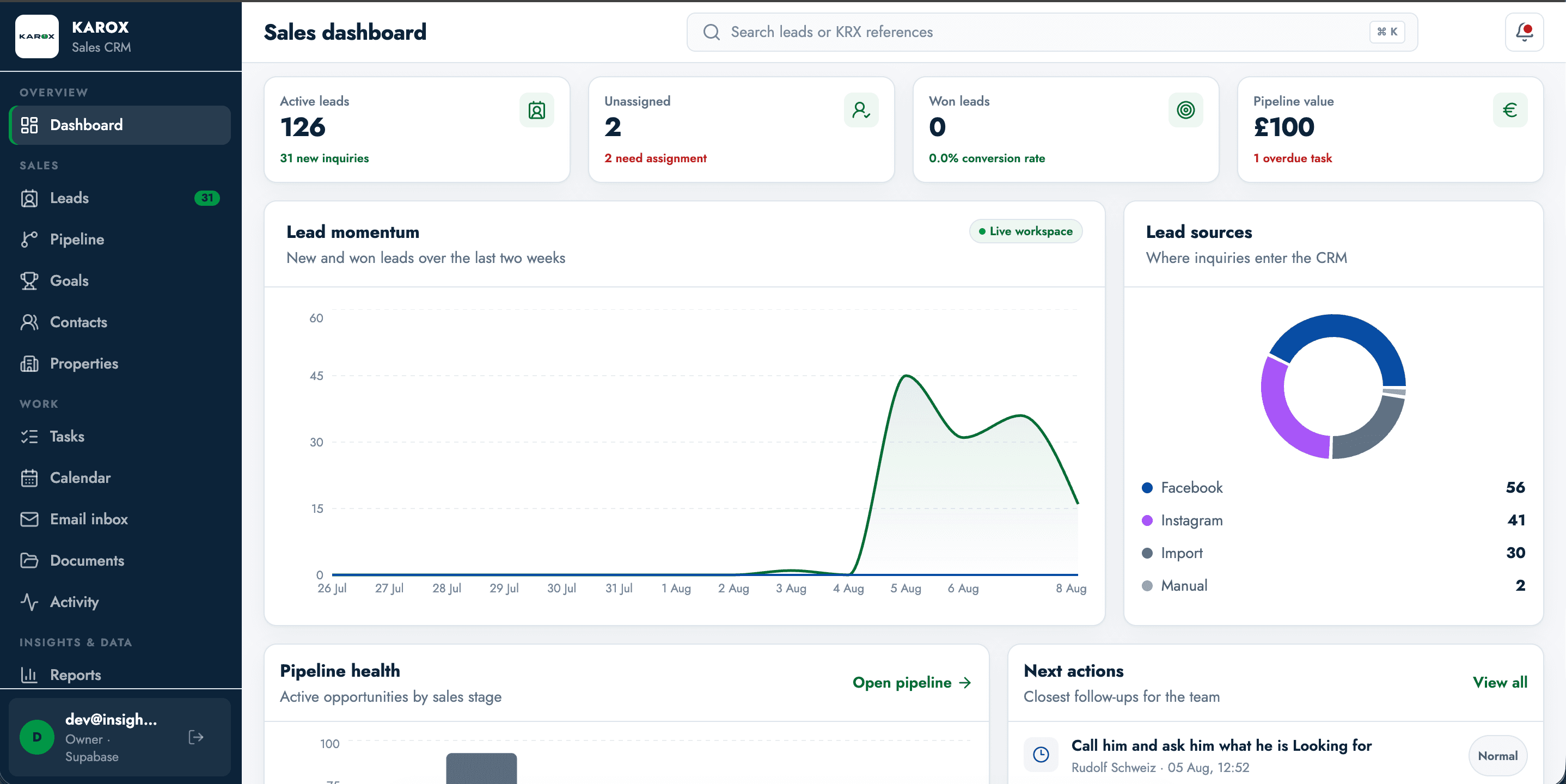Click the Unassigned user-check icon
1566x784 pixels.
tap(861, 110)
